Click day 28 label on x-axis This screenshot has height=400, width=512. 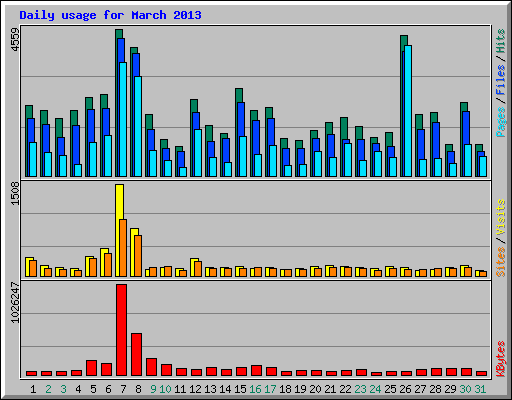tap(435, 389)
